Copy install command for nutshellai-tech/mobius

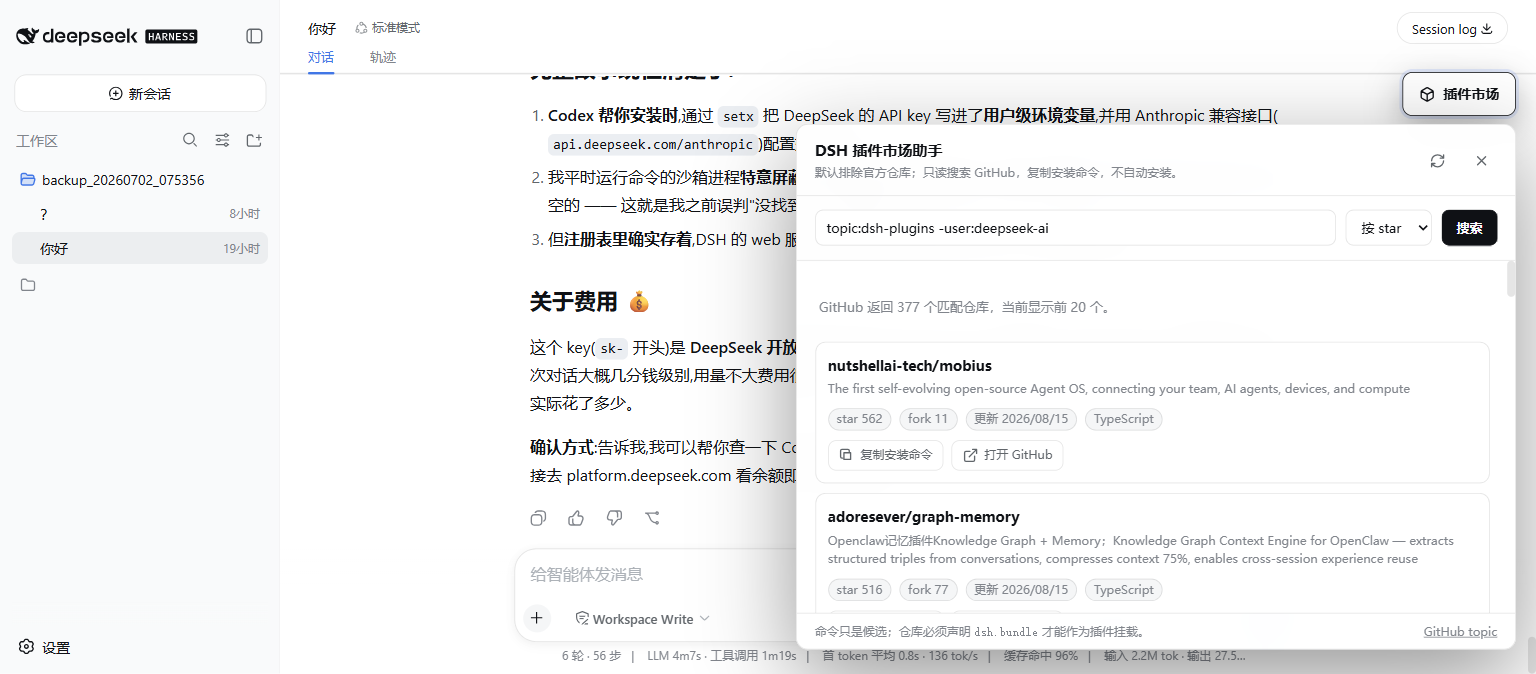pyautogui.click(x=886, y=454)
